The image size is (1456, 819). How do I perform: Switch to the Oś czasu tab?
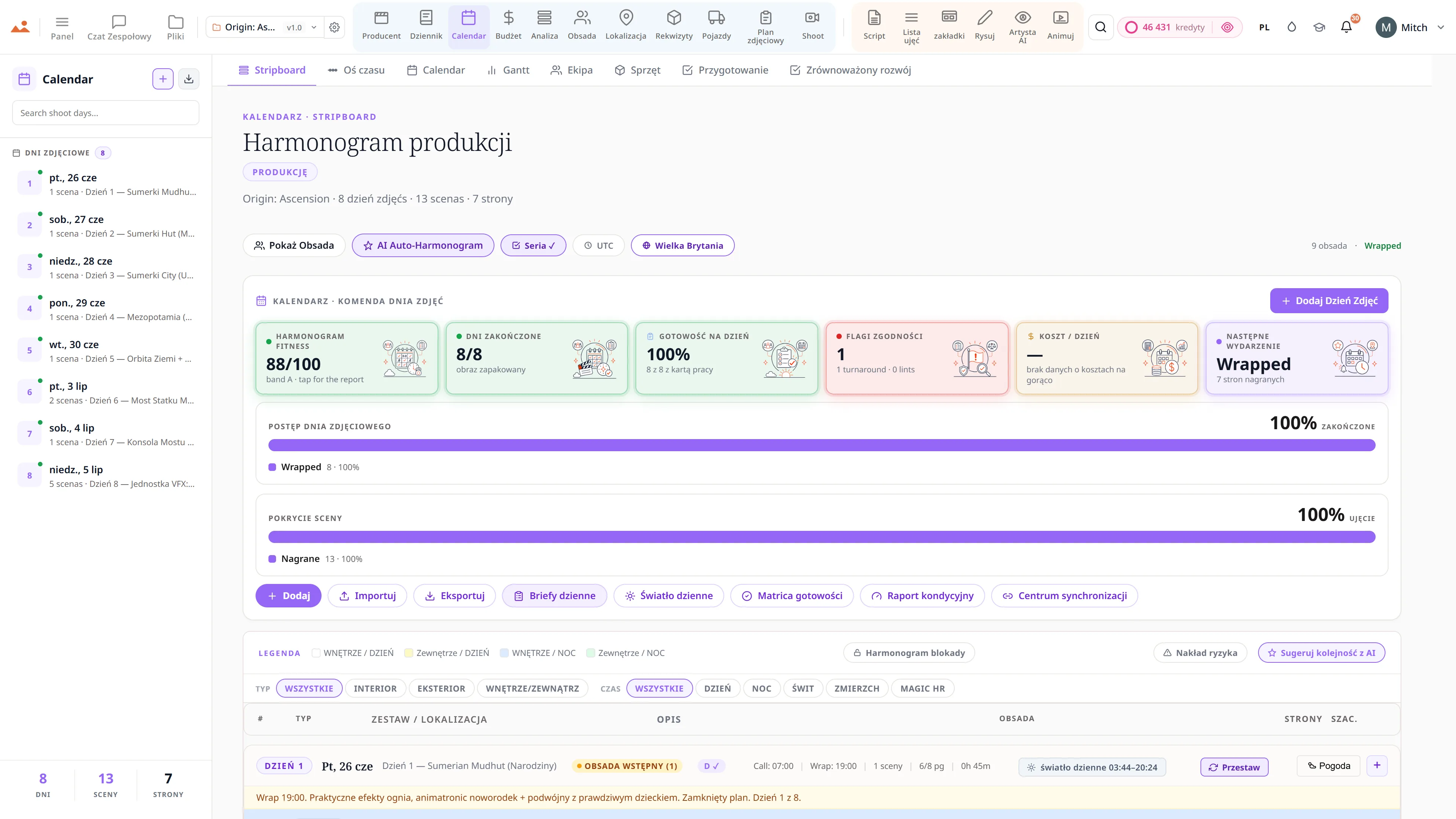356,70
